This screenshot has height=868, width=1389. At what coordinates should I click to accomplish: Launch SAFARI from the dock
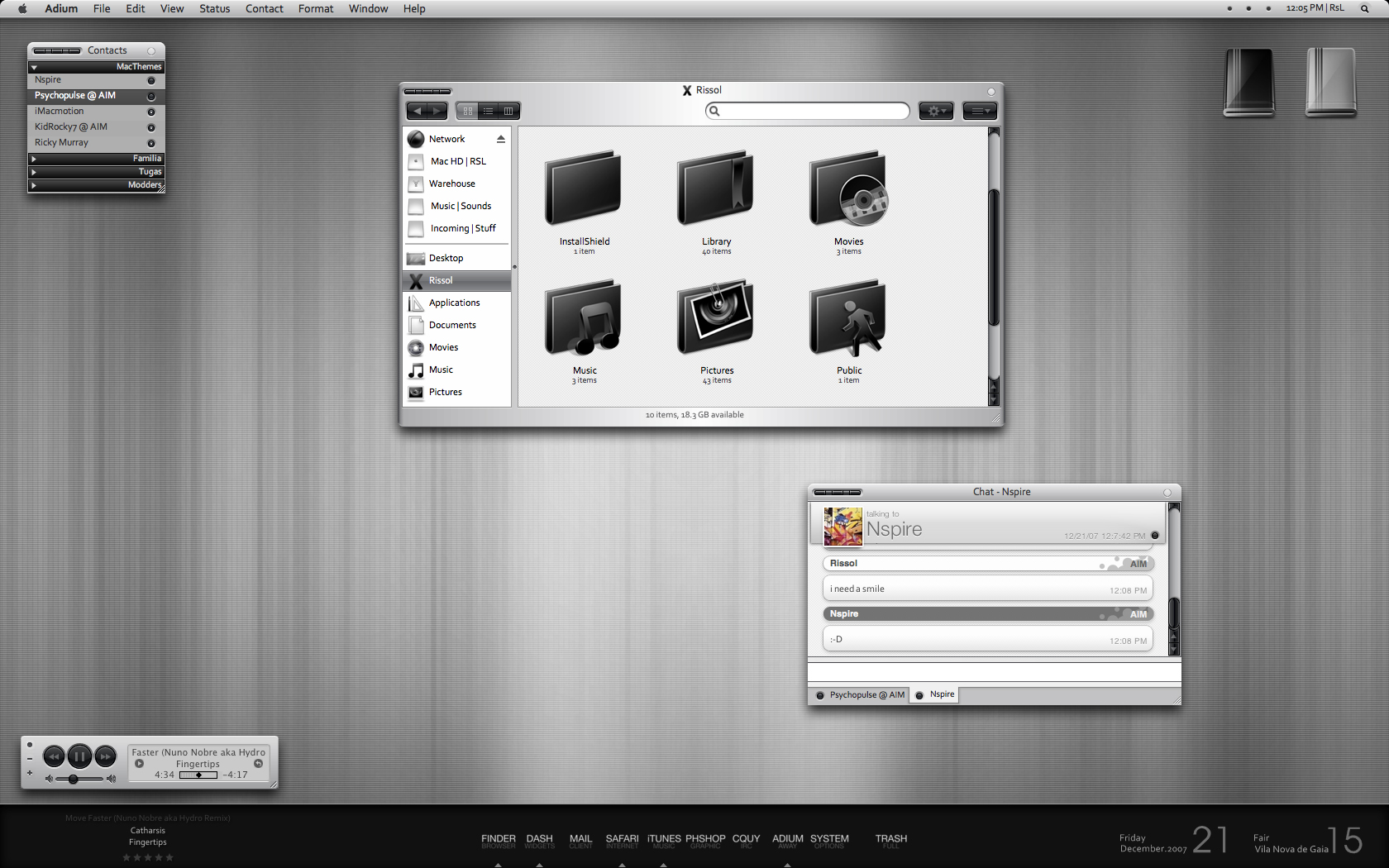622,842
